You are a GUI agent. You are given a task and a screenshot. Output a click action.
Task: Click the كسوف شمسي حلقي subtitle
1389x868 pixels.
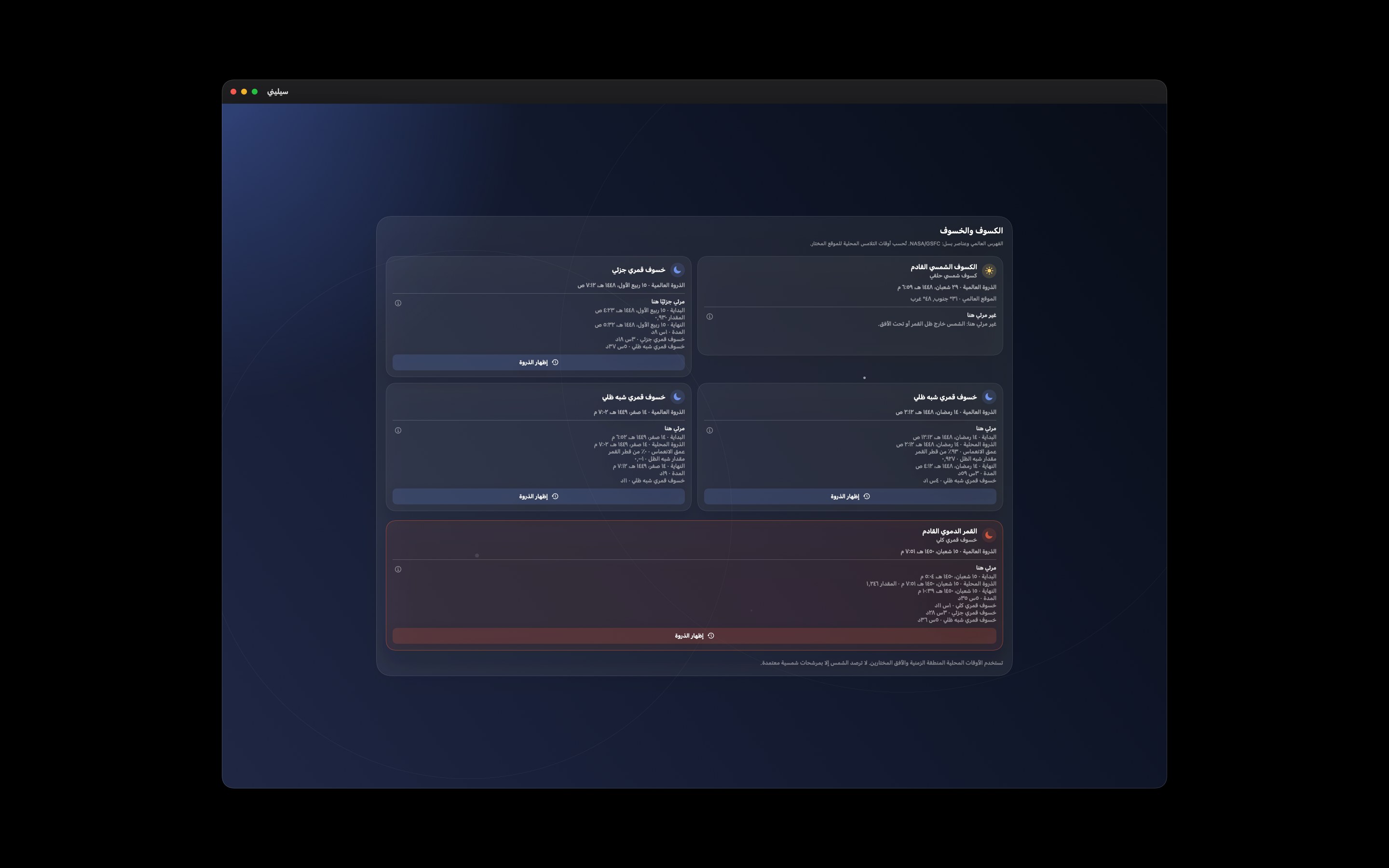(953, 275)
